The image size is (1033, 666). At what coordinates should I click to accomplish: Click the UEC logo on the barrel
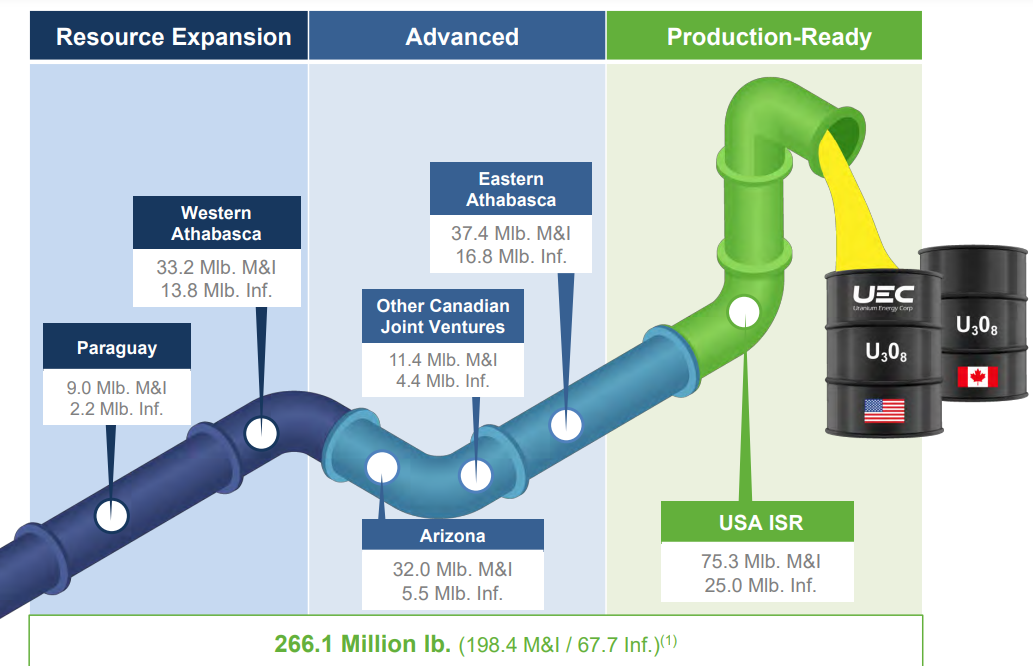point(883,296)
